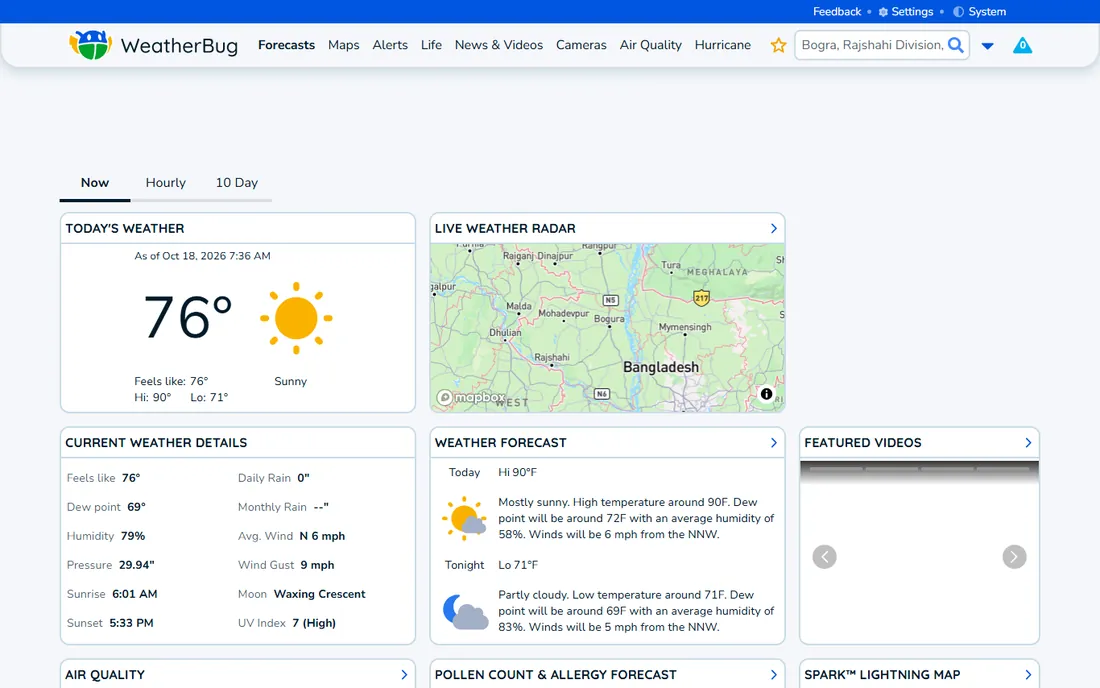Expand Featured Videos chevron

tap(1028, 443)
